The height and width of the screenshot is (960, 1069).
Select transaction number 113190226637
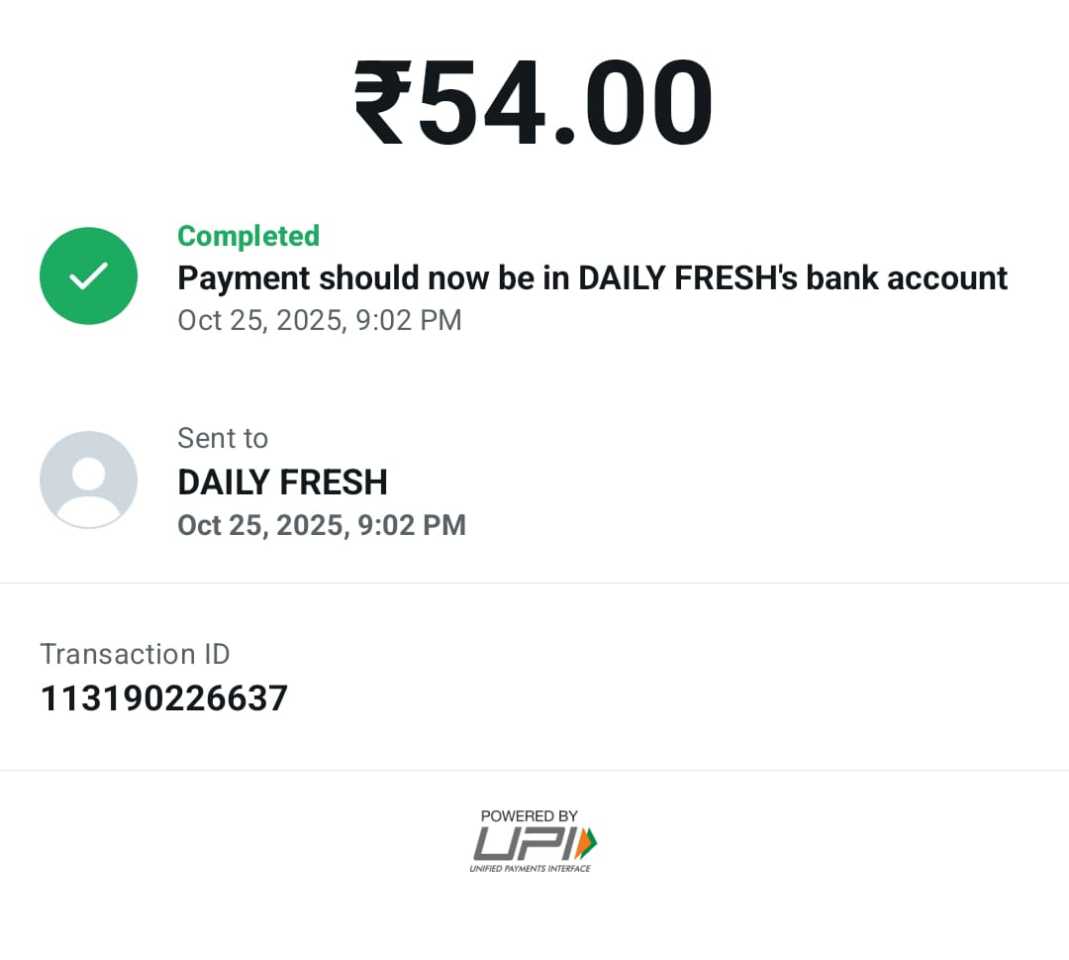[164, 698]
